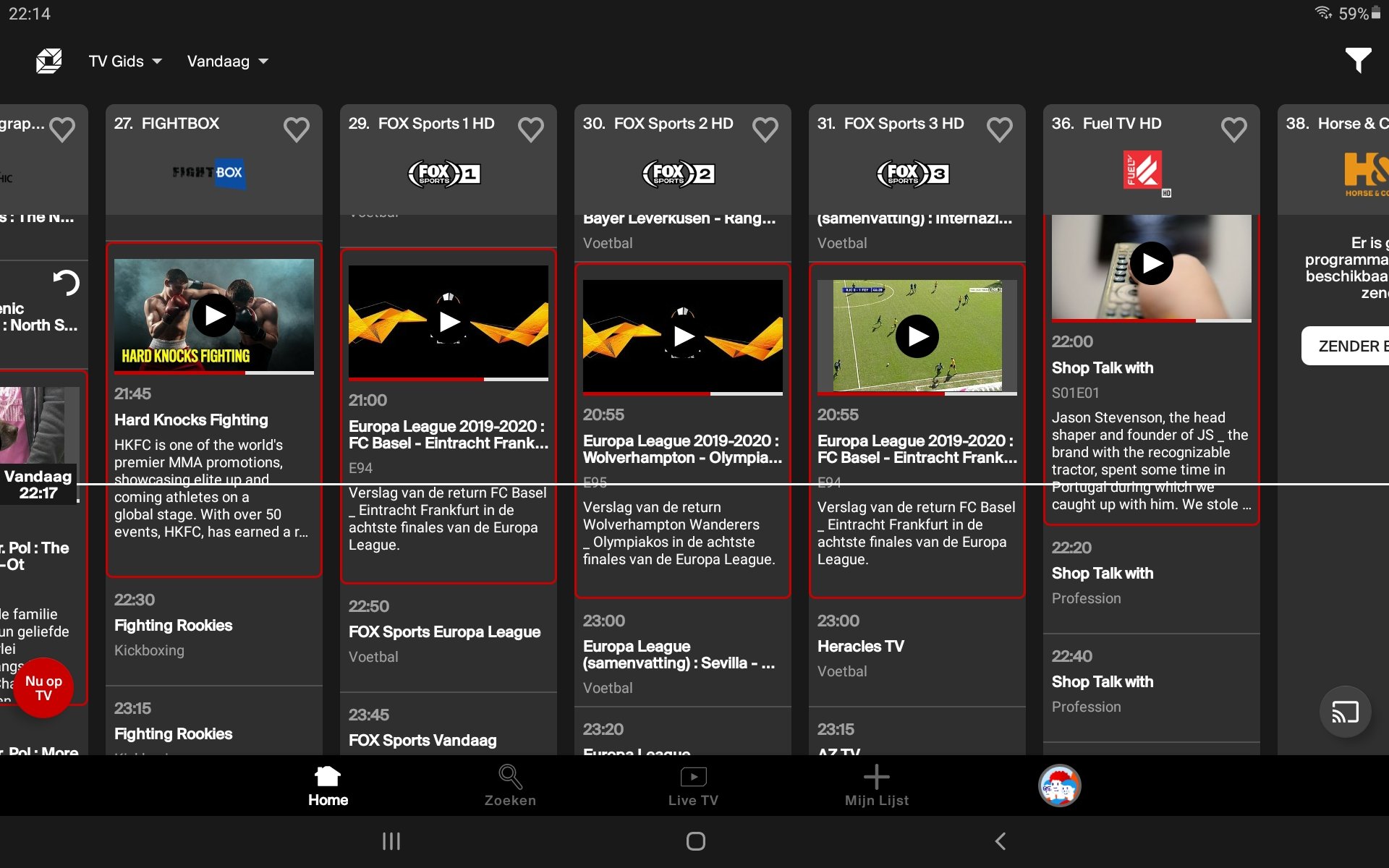The height and width of the screenshot is (868, 1389).
Task: Open the profile avatar icon
Action: point(1060,786)
